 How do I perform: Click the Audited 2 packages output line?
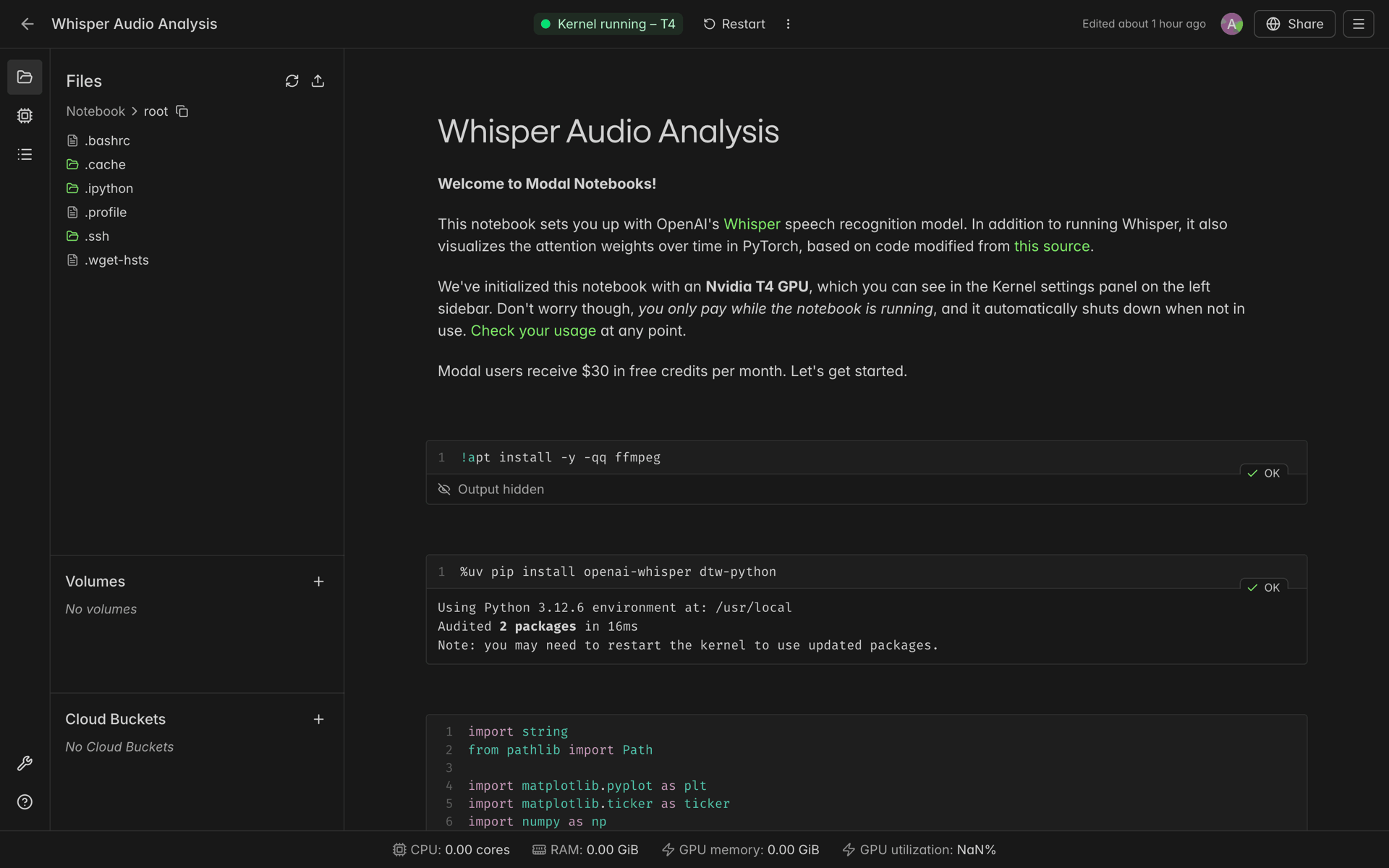(x=538, y=626)
